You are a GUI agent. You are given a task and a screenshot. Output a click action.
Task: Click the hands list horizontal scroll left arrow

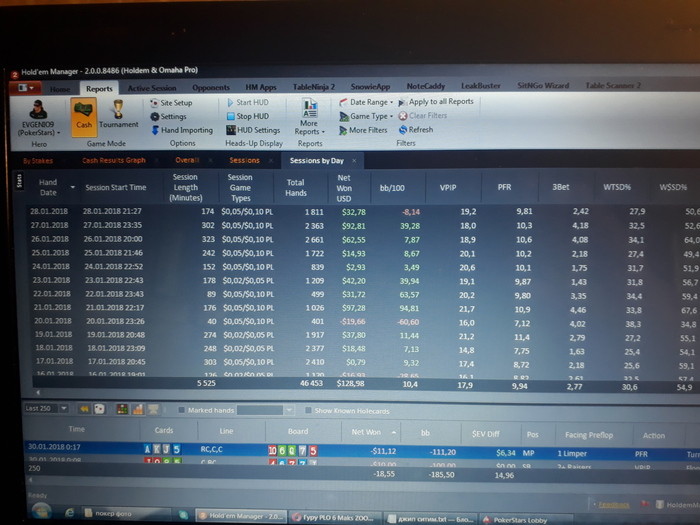(31, 480)
